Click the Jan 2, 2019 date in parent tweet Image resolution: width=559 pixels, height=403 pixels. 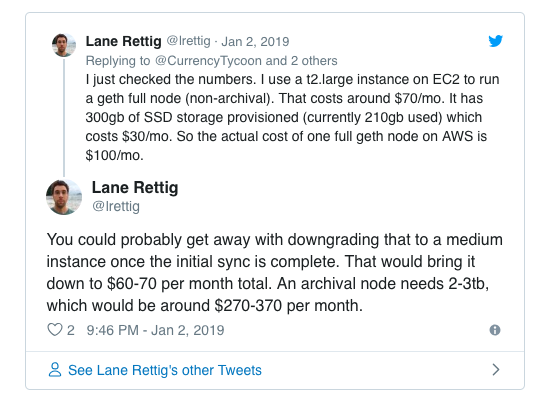pyautogui.click(x=255, y=41)
